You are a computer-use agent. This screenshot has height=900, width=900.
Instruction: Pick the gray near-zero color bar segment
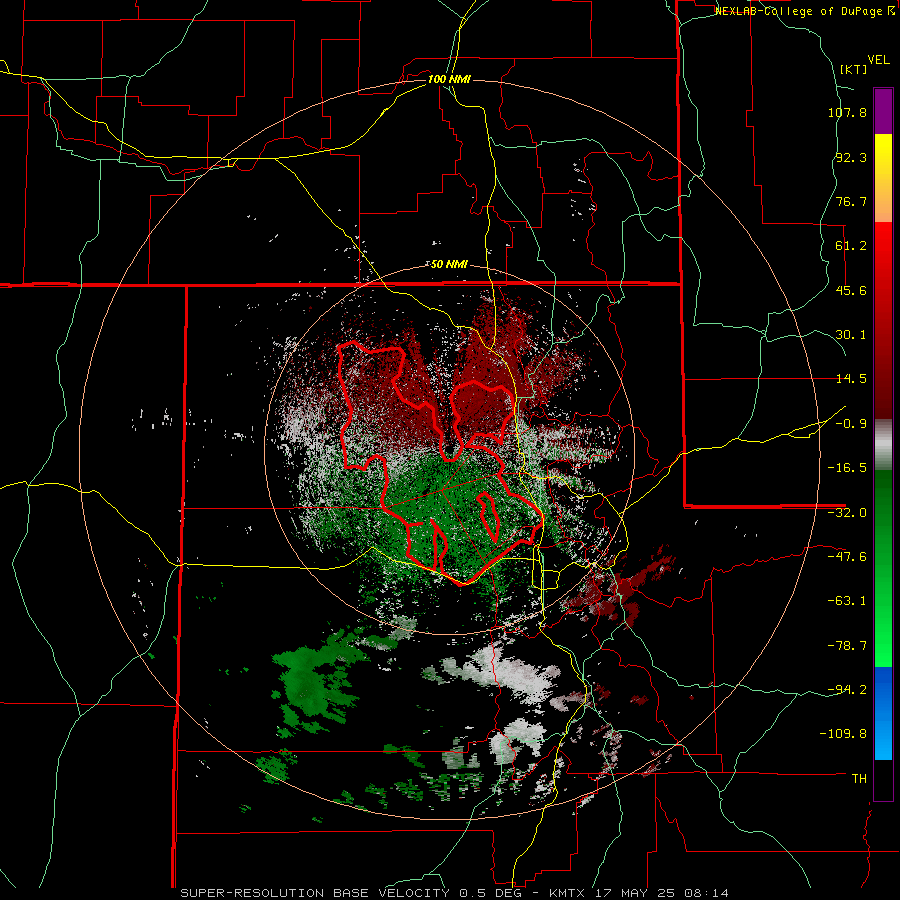[x=883, y=444]
